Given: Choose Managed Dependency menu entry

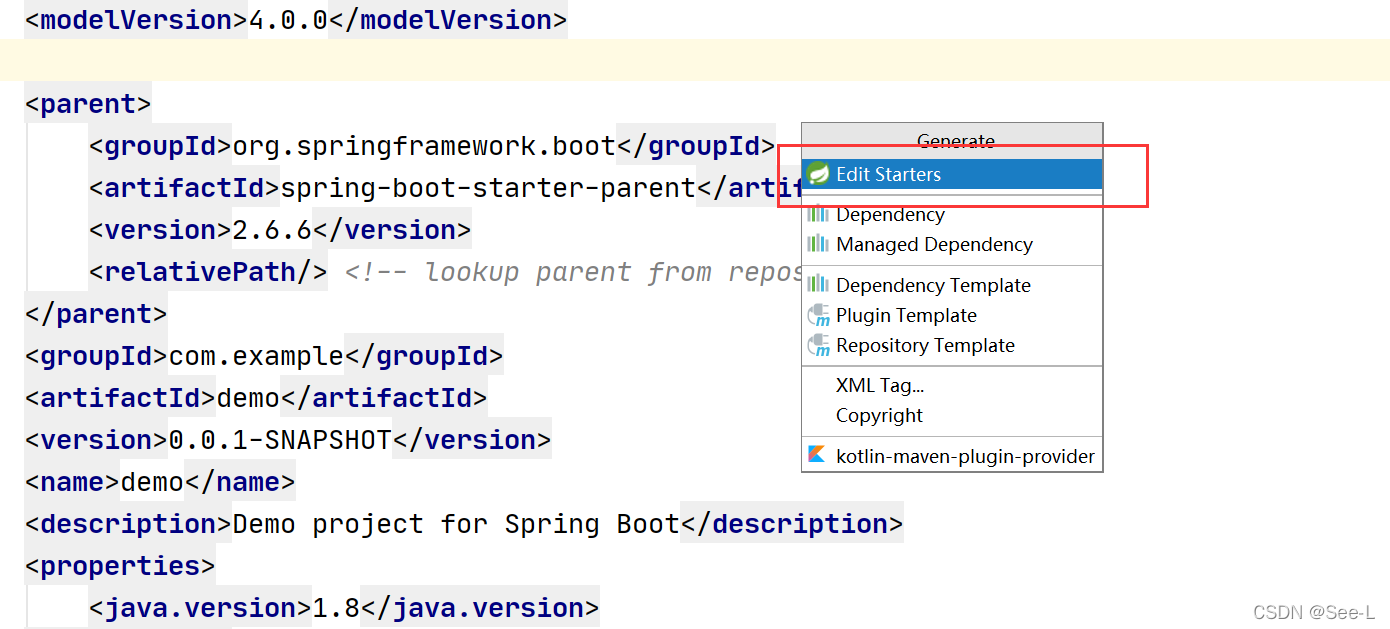Looking at the screenshot, I should [952, 244].
